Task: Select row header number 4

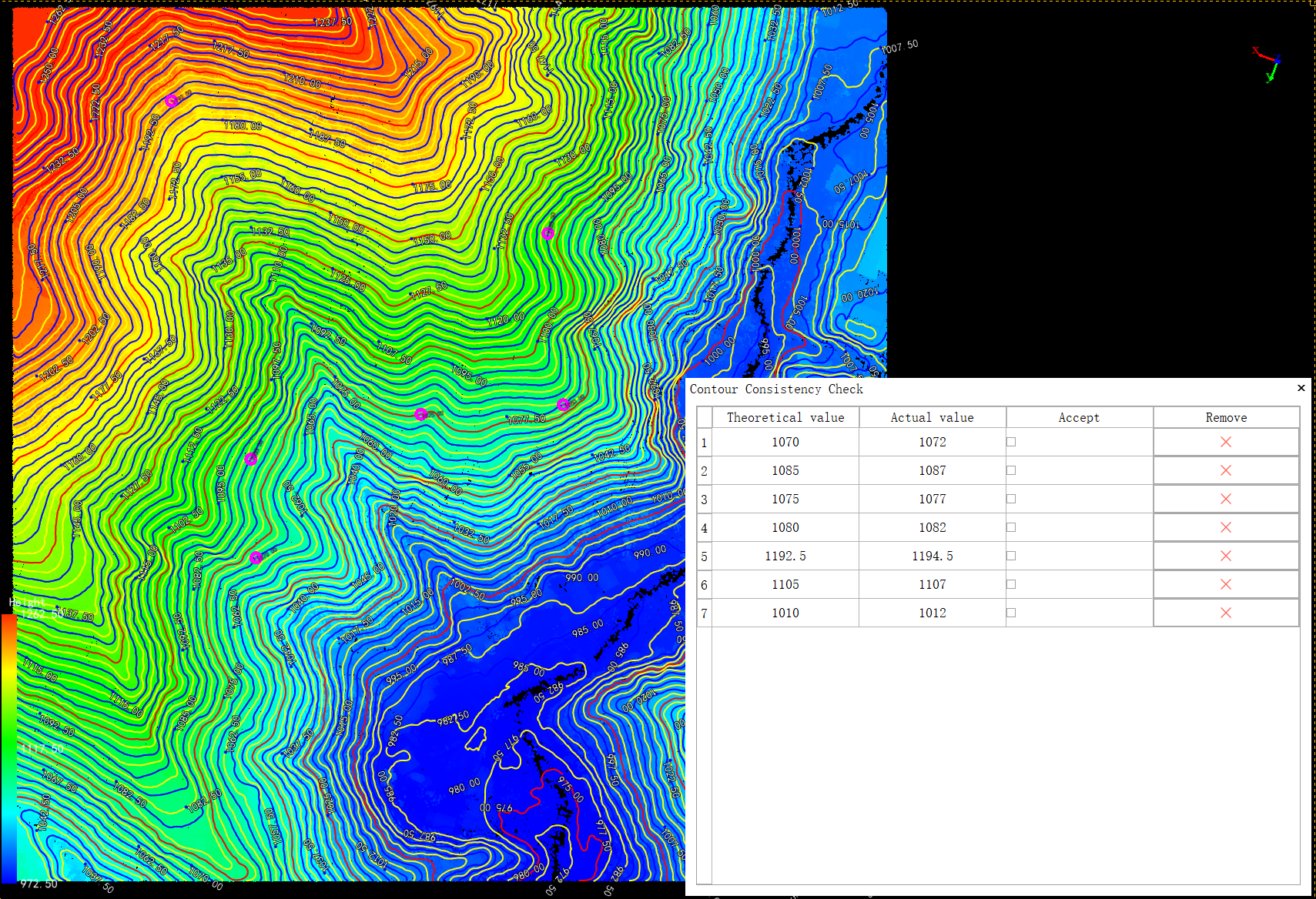Action: click(704, 528)
